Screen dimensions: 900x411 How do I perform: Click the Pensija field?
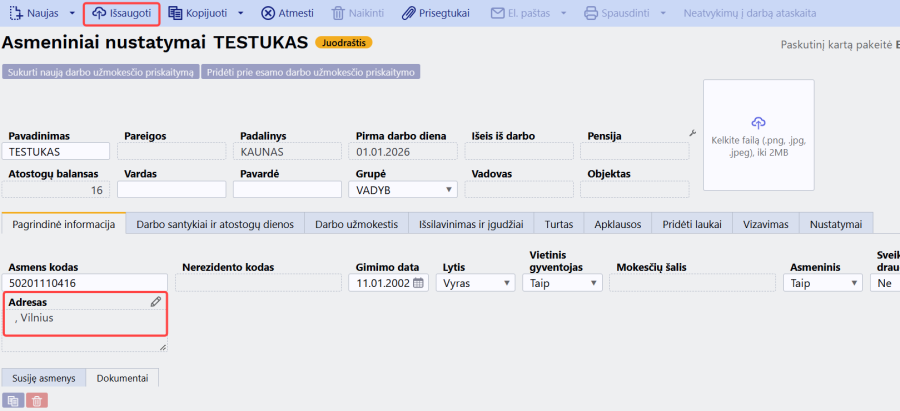[634, 152]
